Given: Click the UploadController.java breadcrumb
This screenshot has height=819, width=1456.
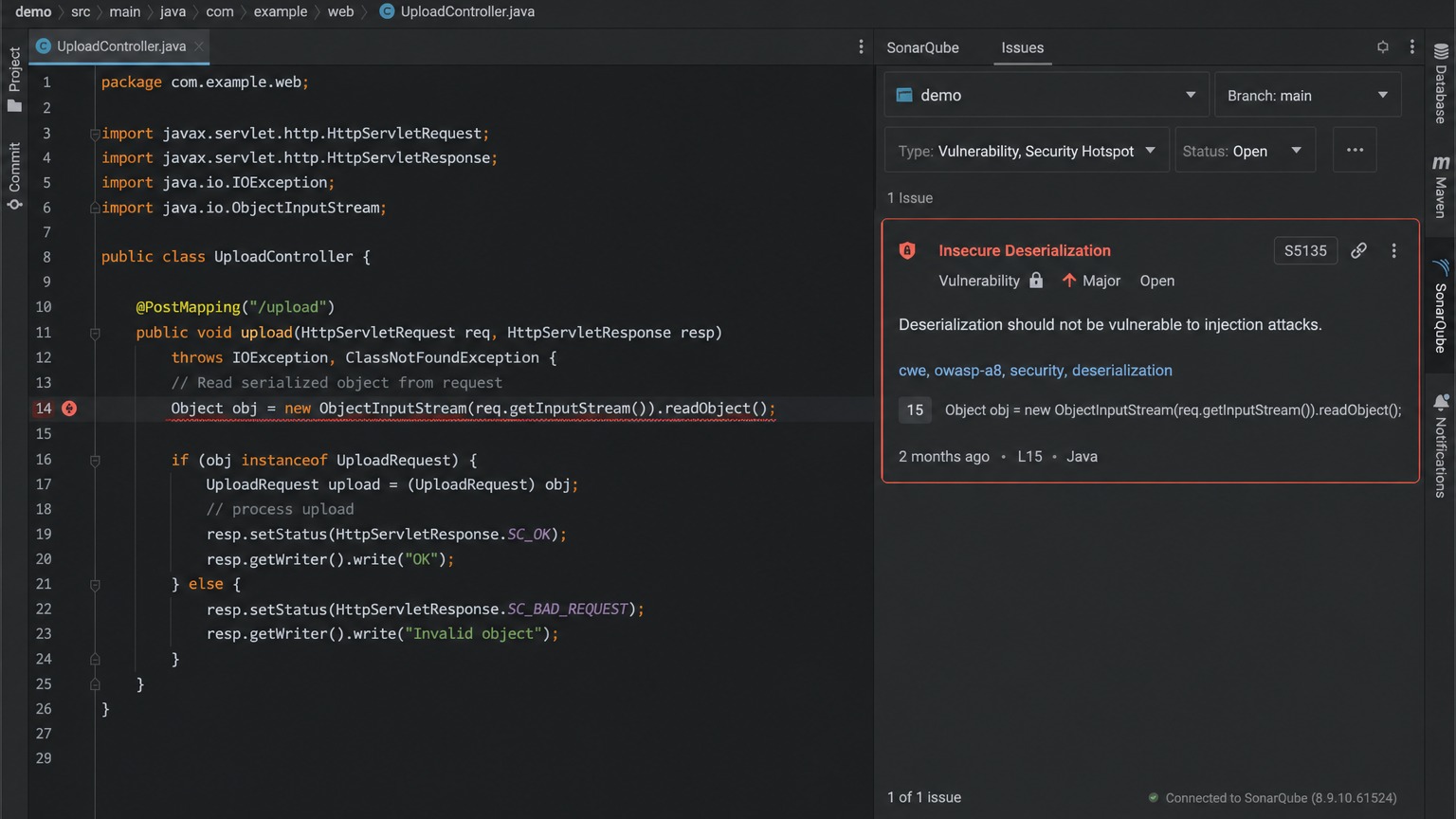Looking at the screenshot, I should point(457,11).
